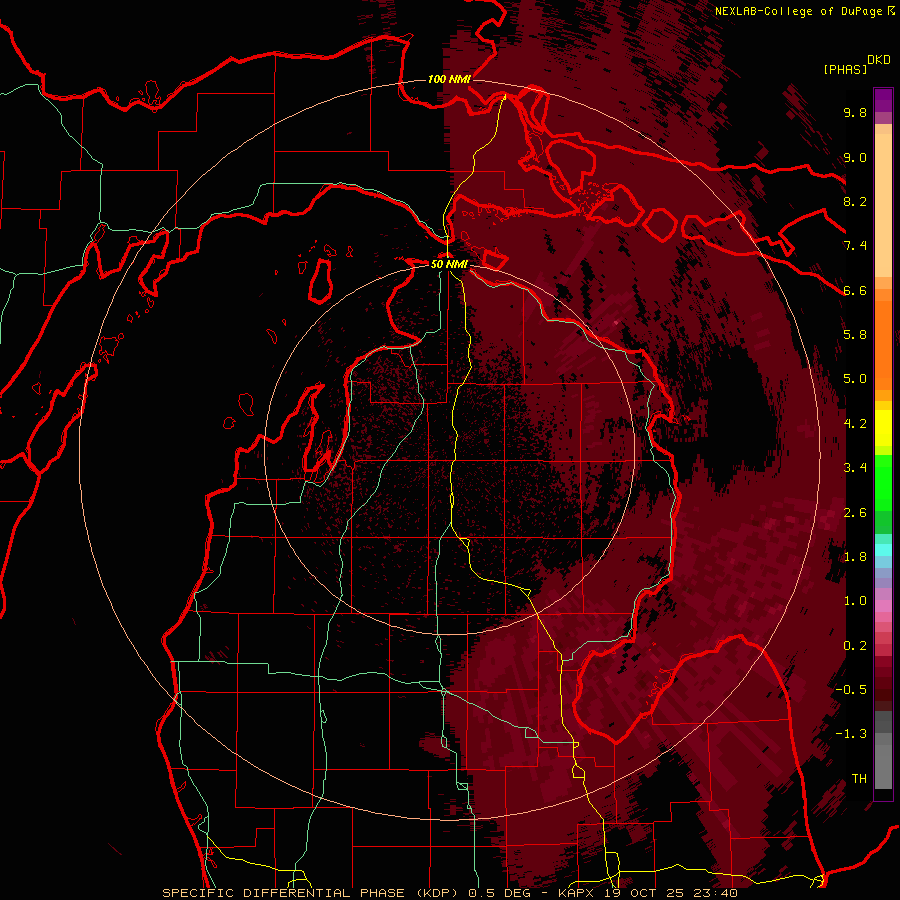The height and width of the screenshot is (900, 900).
Task: Click the "1.8" scale value
Action: (x=855, y=557)
